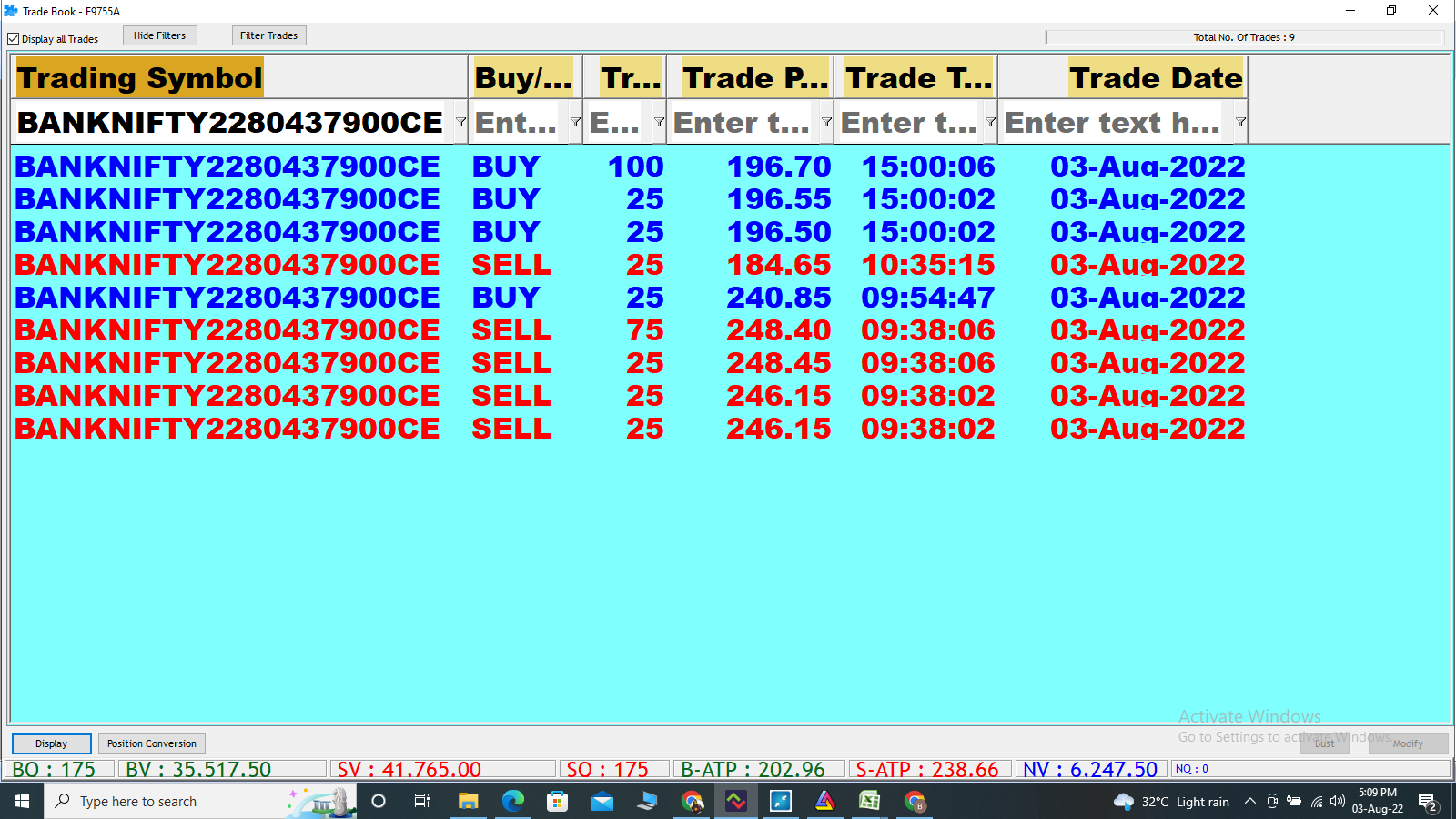Click the Trade Price filter text field
The width and height of the screenshot is (1456, 819).
pos(744,122)
